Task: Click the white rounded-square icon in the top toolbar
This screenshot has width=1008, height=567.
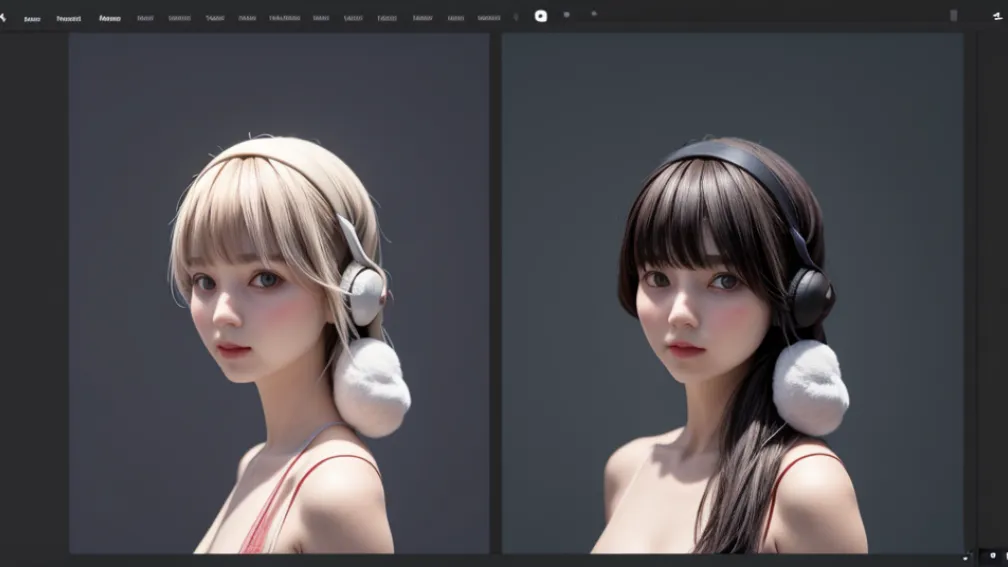Action: pyautogui.click(x=541, y=16)
